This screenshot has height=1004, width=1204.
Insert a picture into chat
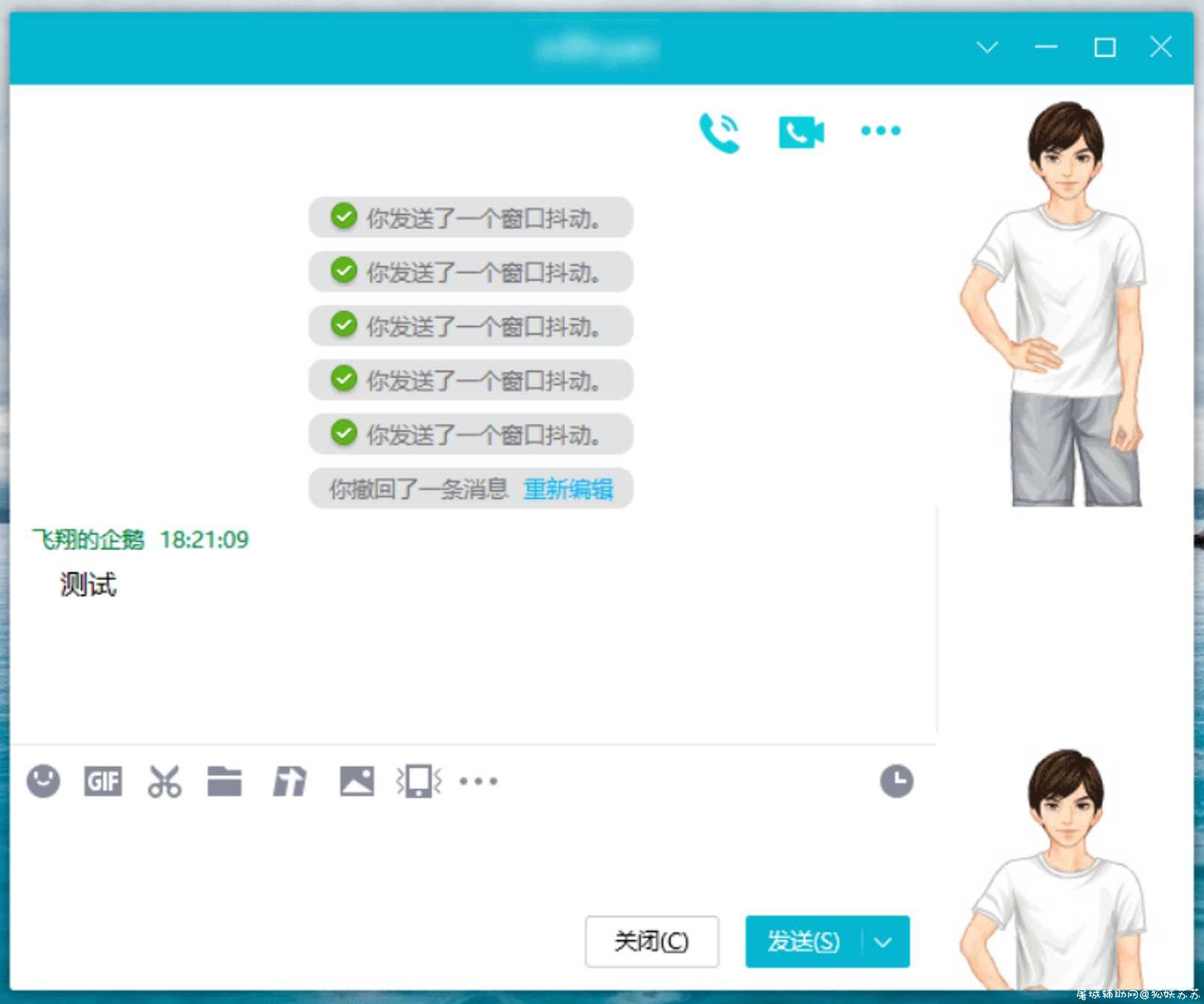point(356,781)
